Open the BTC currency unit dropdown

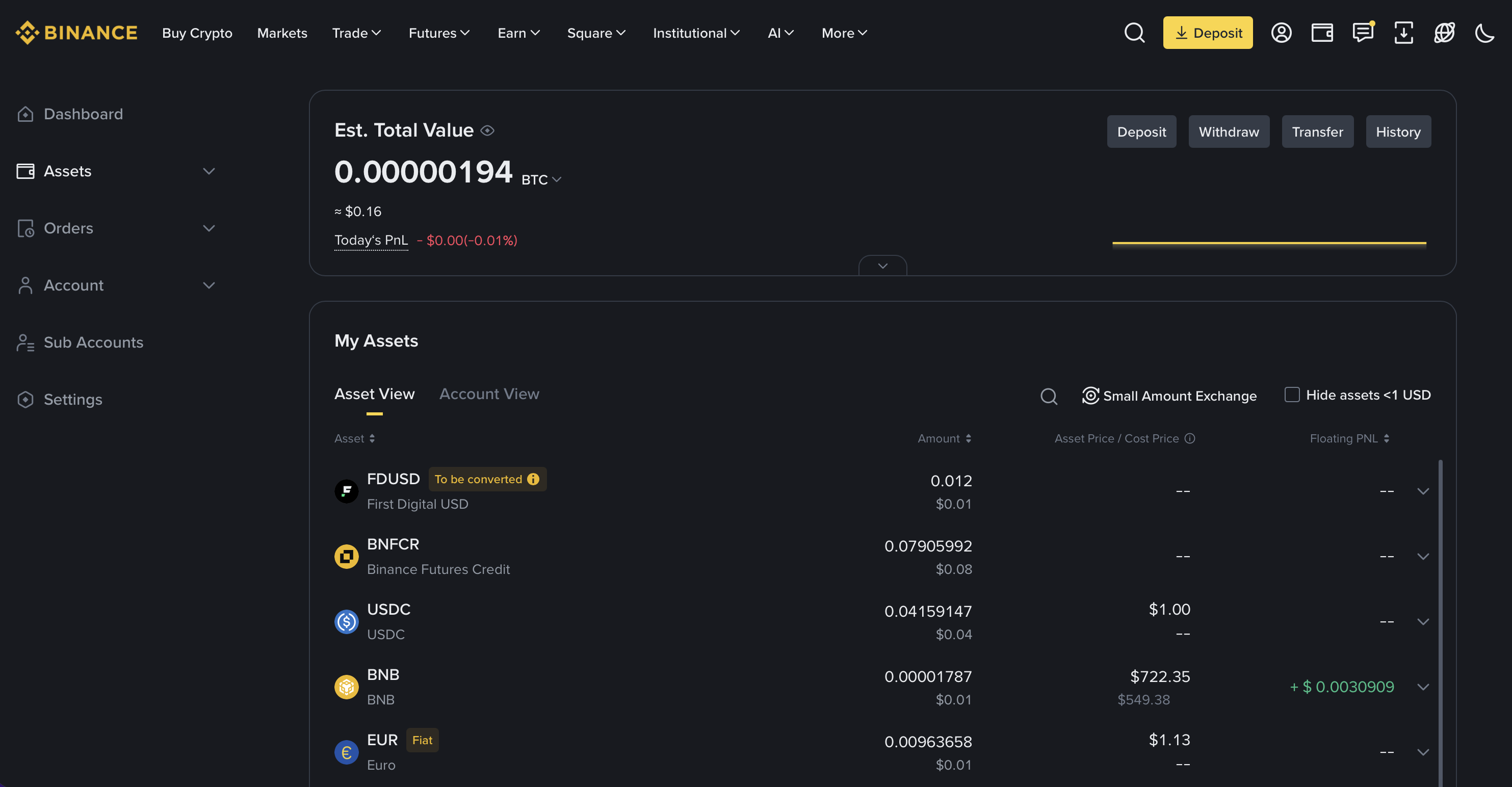tap(541, 179)
